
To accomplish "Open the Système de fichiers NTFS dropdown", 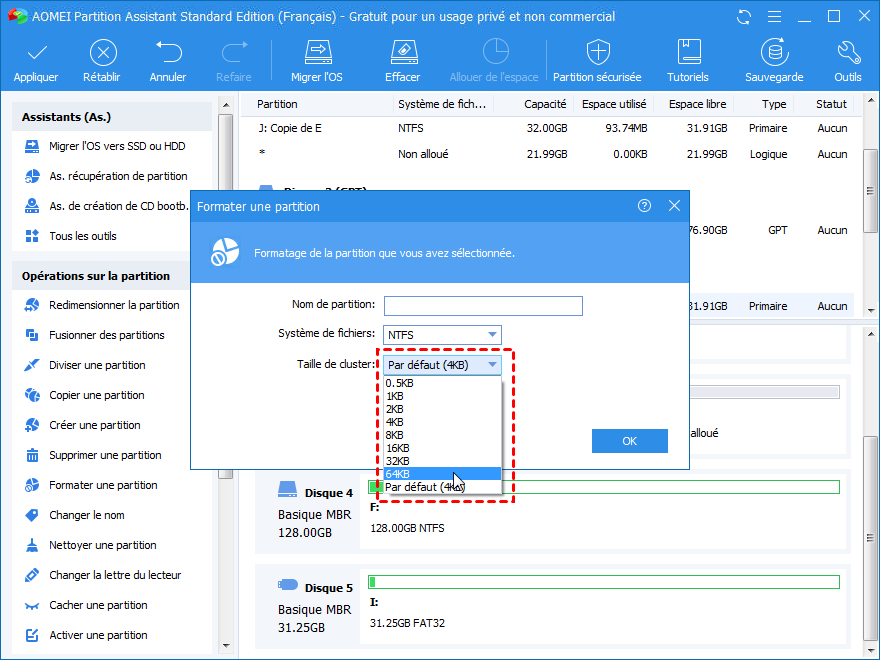I will (442, 335).
